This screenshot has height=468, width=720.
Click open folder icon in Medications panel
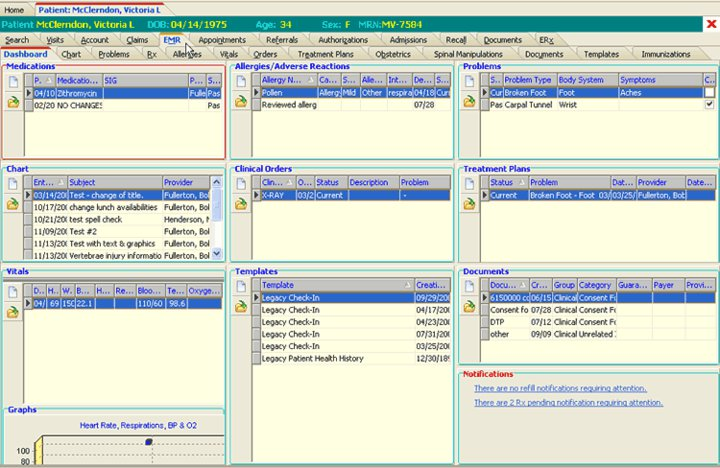click(13, 102)
